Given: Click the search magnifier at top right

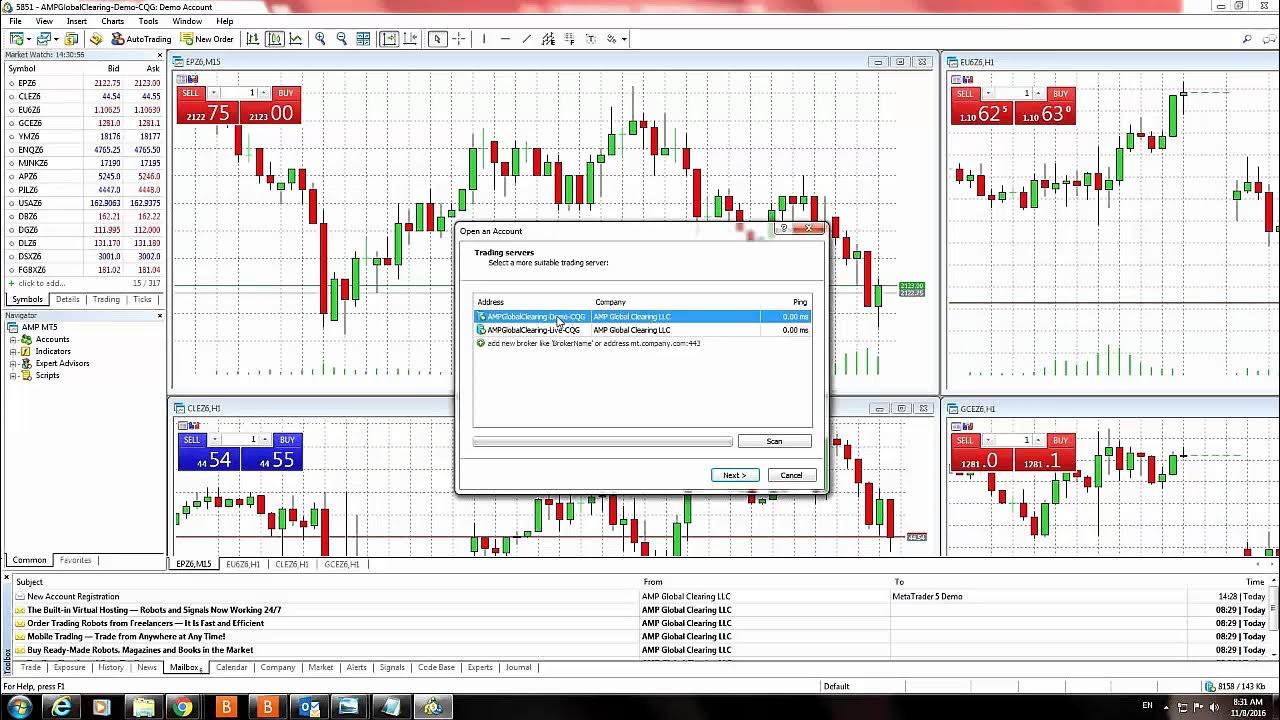Looking at the screenshot, I should pos(1247,39).
